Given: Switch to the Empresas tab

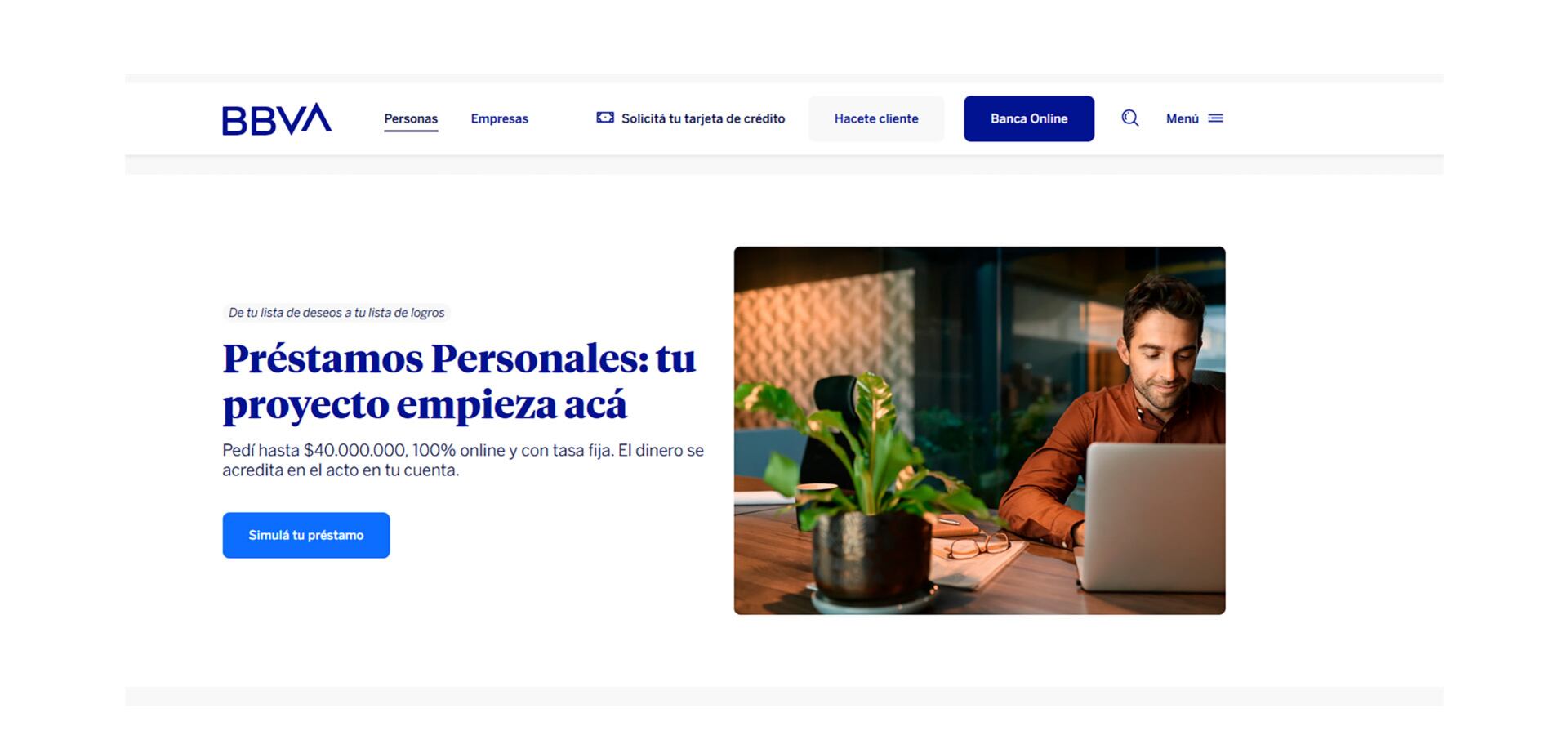Looking at the screenshot, I should pos(500,118).
